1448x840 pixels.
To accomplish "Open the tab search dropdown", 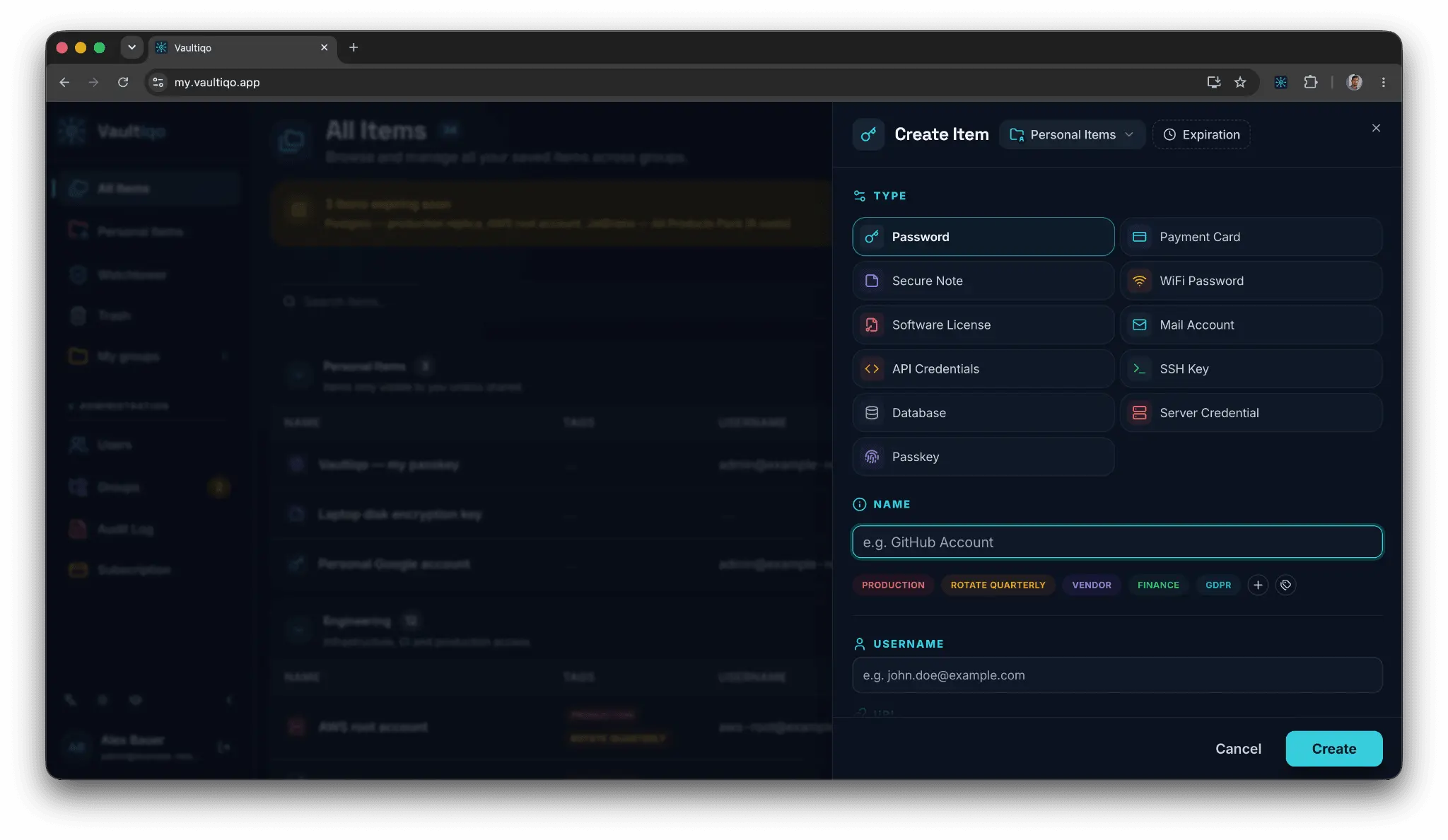I will pyautogui.click(x=132, y=47).
